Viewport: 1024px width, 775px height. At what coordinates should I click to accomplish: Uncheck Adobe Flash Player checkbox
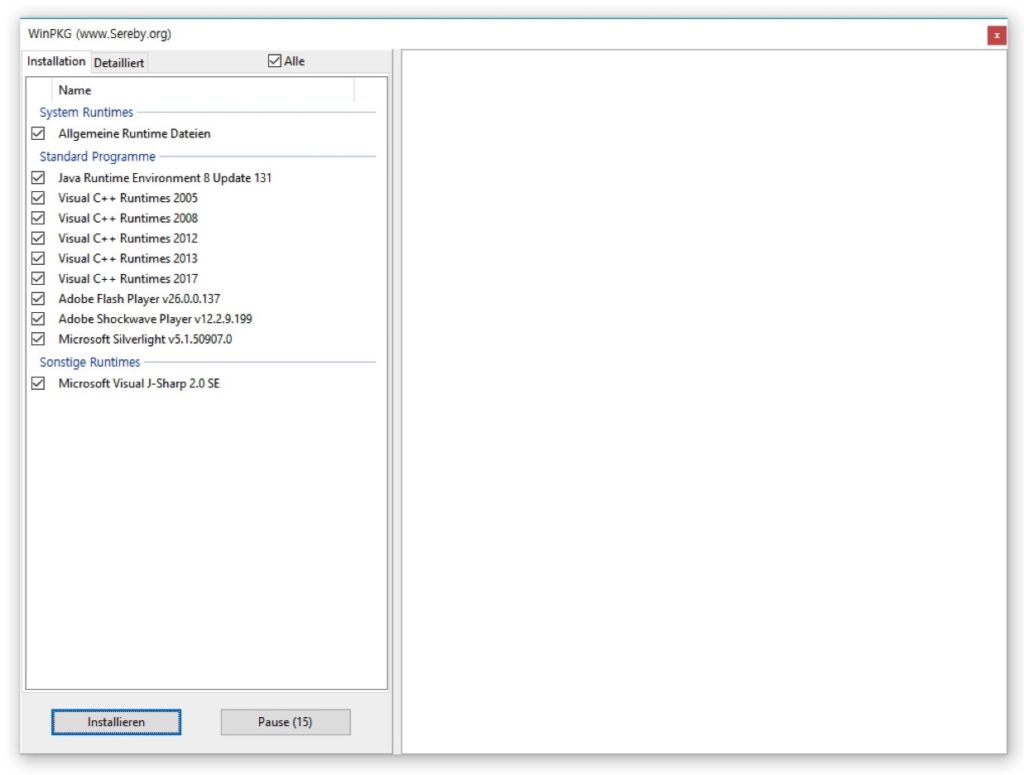point(38,299)
